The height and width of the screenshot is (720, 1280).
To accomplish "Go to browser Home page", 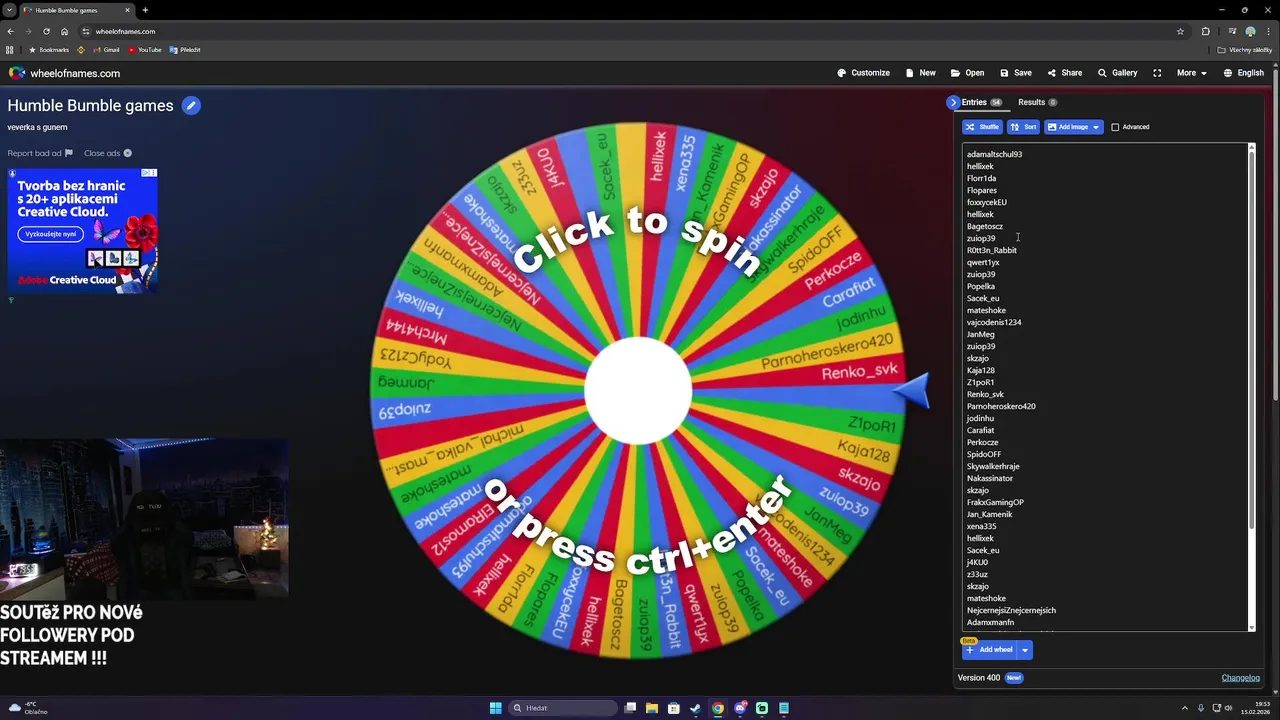I will pyautogui.click(x=64, y=31).
